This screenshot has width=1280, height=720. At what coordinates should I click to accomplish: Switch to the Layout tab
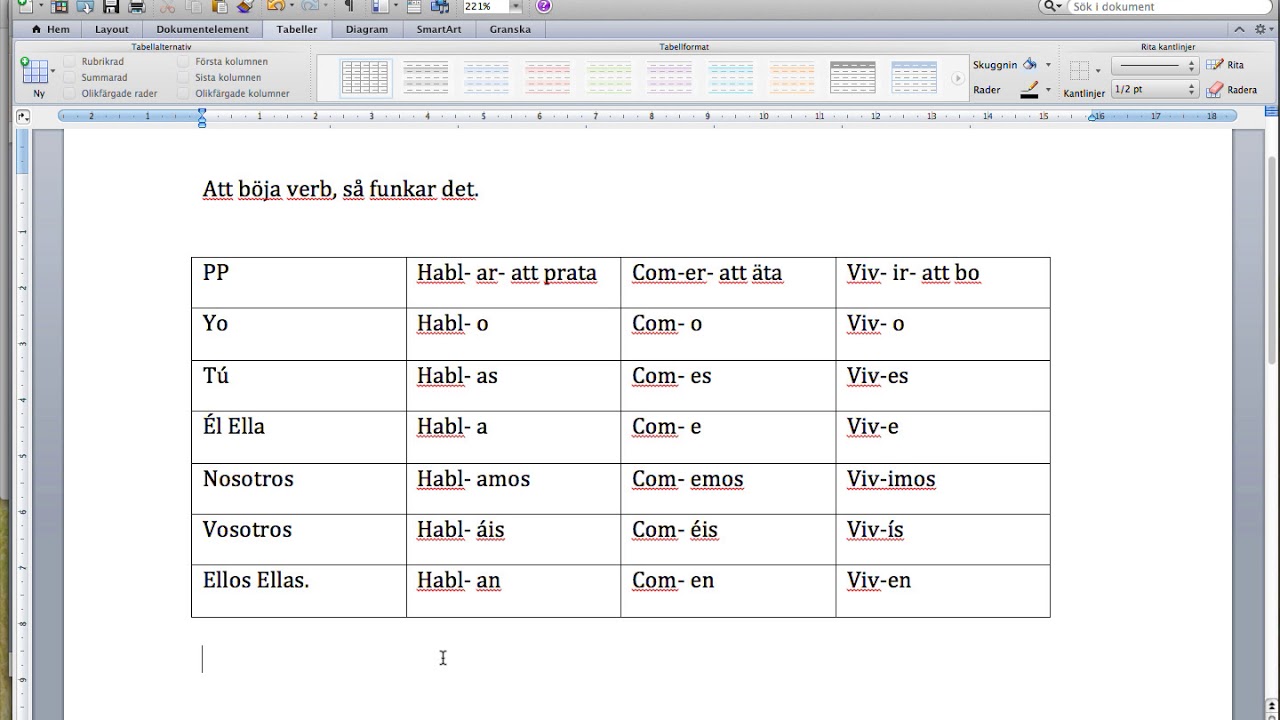112,29
